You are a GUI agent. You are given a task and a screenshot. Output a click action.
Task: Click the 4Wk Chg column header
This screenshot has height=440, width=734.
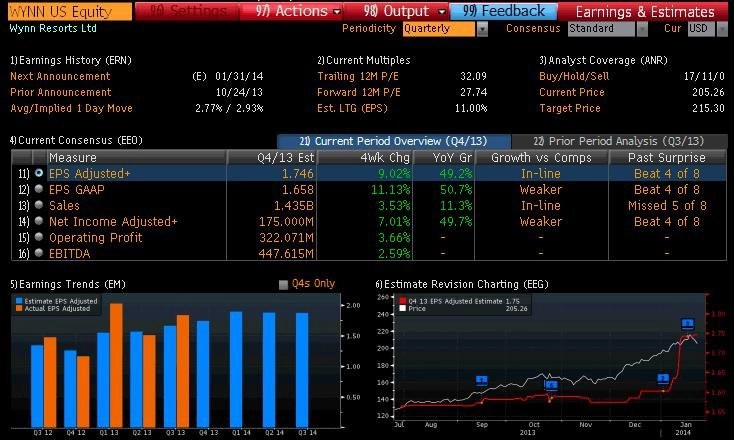(x=365, y=157)
